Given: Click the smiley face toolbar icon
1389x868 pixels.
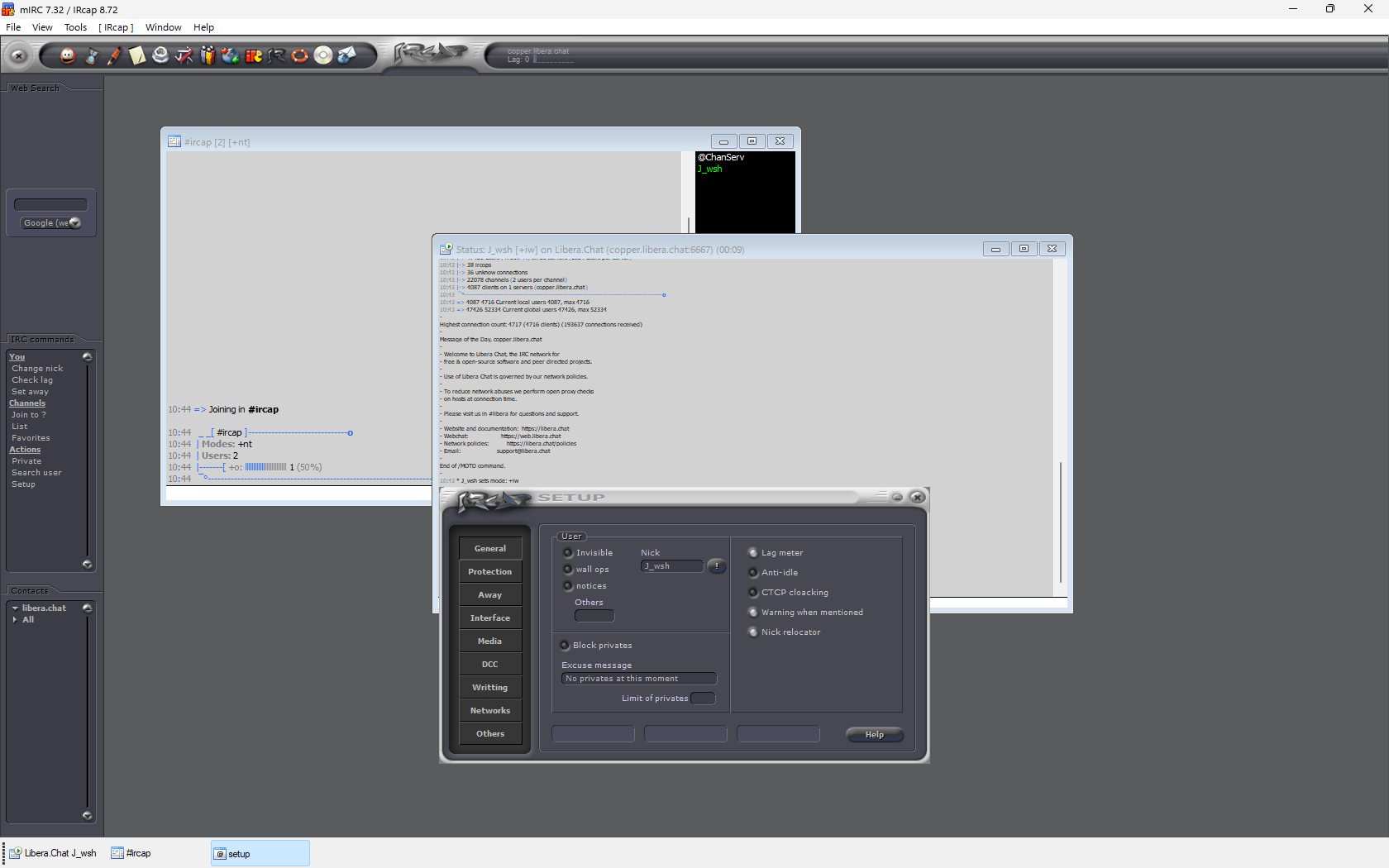Looking at the screenshot, I should pos(68,55).
